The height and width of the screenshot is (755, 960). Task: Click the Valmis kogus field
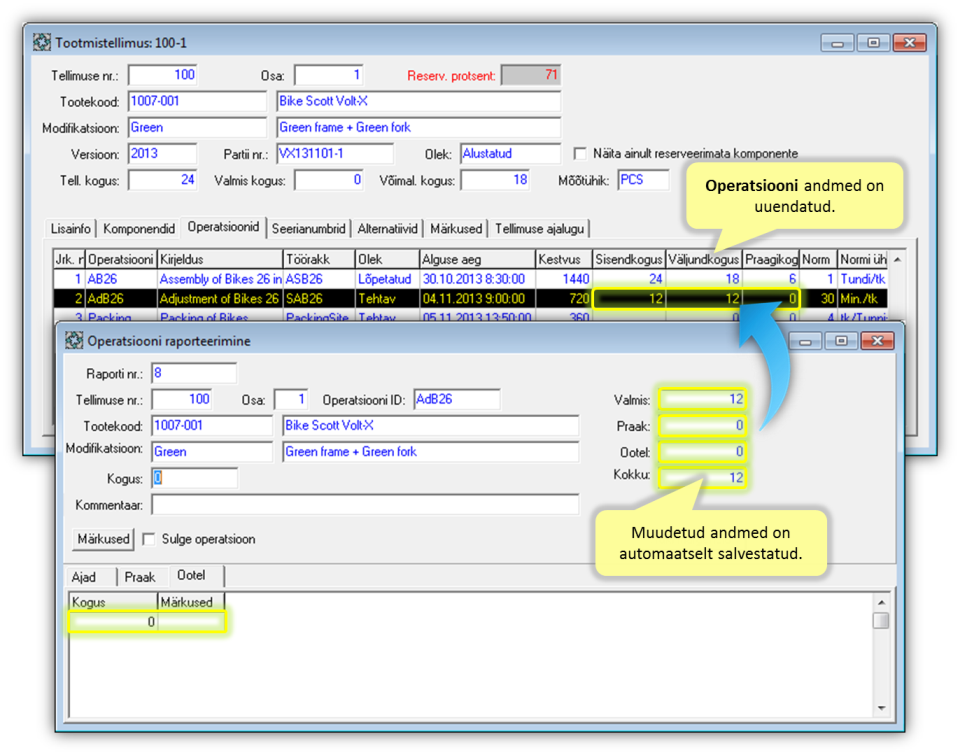coord(329,180)
